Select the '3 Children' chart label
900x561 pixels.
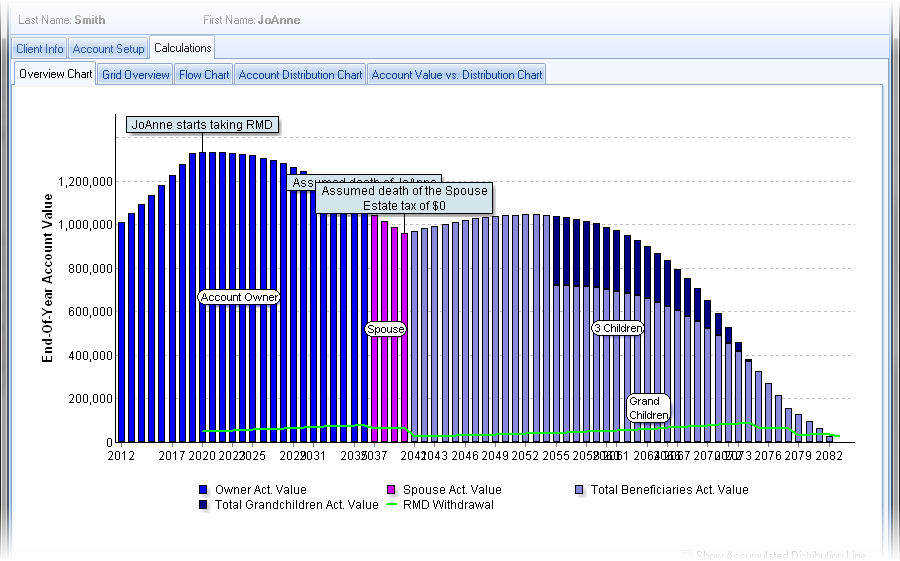(617, 328)
